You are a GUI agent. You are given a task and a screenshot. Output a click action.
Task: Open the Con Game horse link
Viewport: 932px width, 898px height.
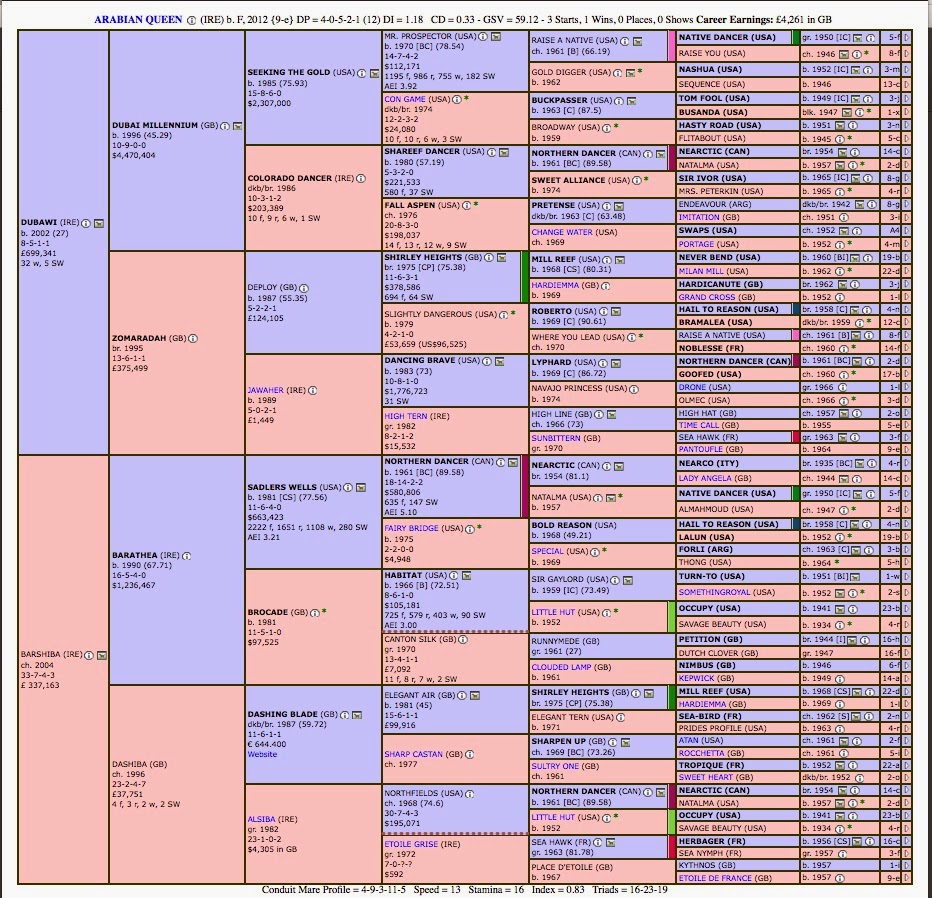tap(404, 99)
